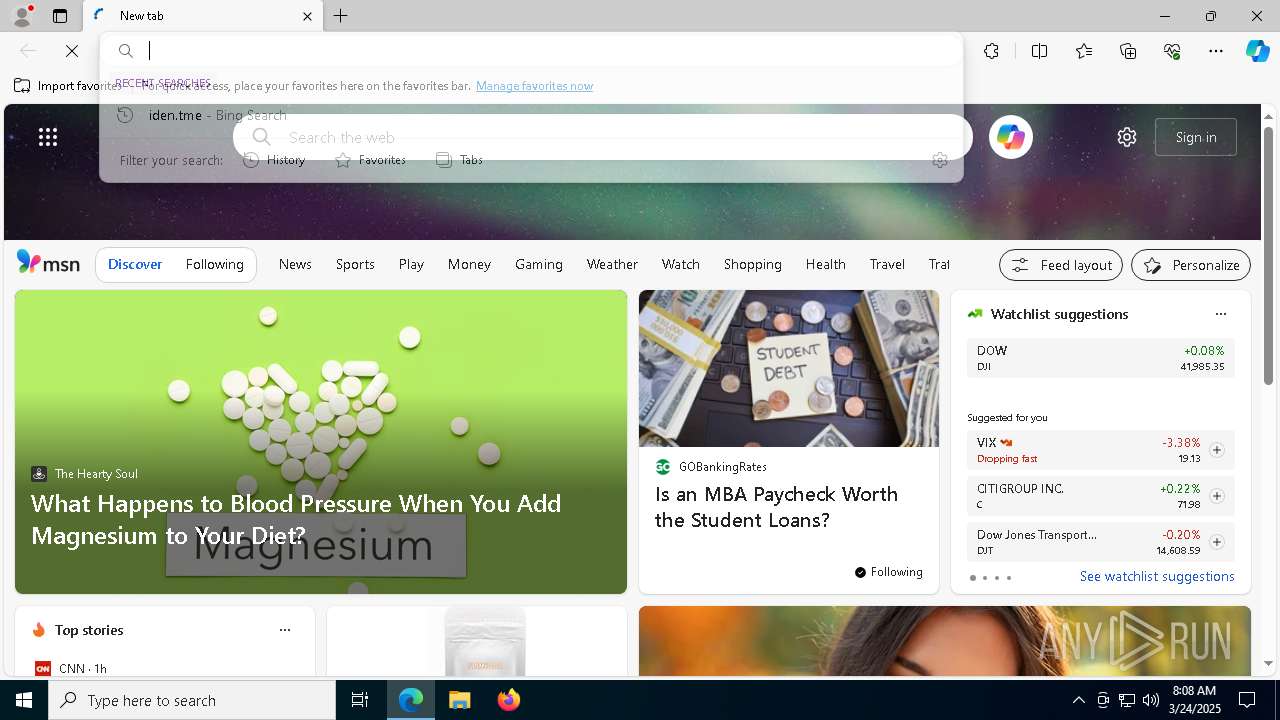Screen dimensions: 1280x720
Task: Open the clock and date flyout
Action: [1193, 700]
